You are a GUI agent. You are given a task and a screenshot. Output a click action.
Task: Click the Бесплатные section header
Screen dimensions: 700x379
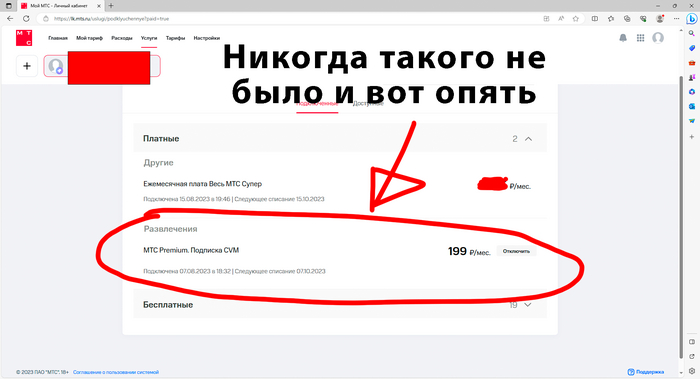(340, 305)
